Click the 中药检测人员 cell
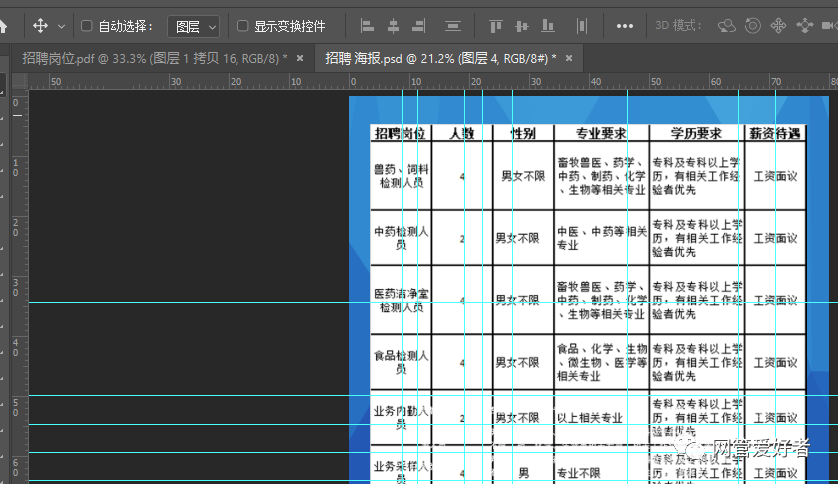Image resolution: width=838 pixels, height=484 pixels. coord(401,238)
